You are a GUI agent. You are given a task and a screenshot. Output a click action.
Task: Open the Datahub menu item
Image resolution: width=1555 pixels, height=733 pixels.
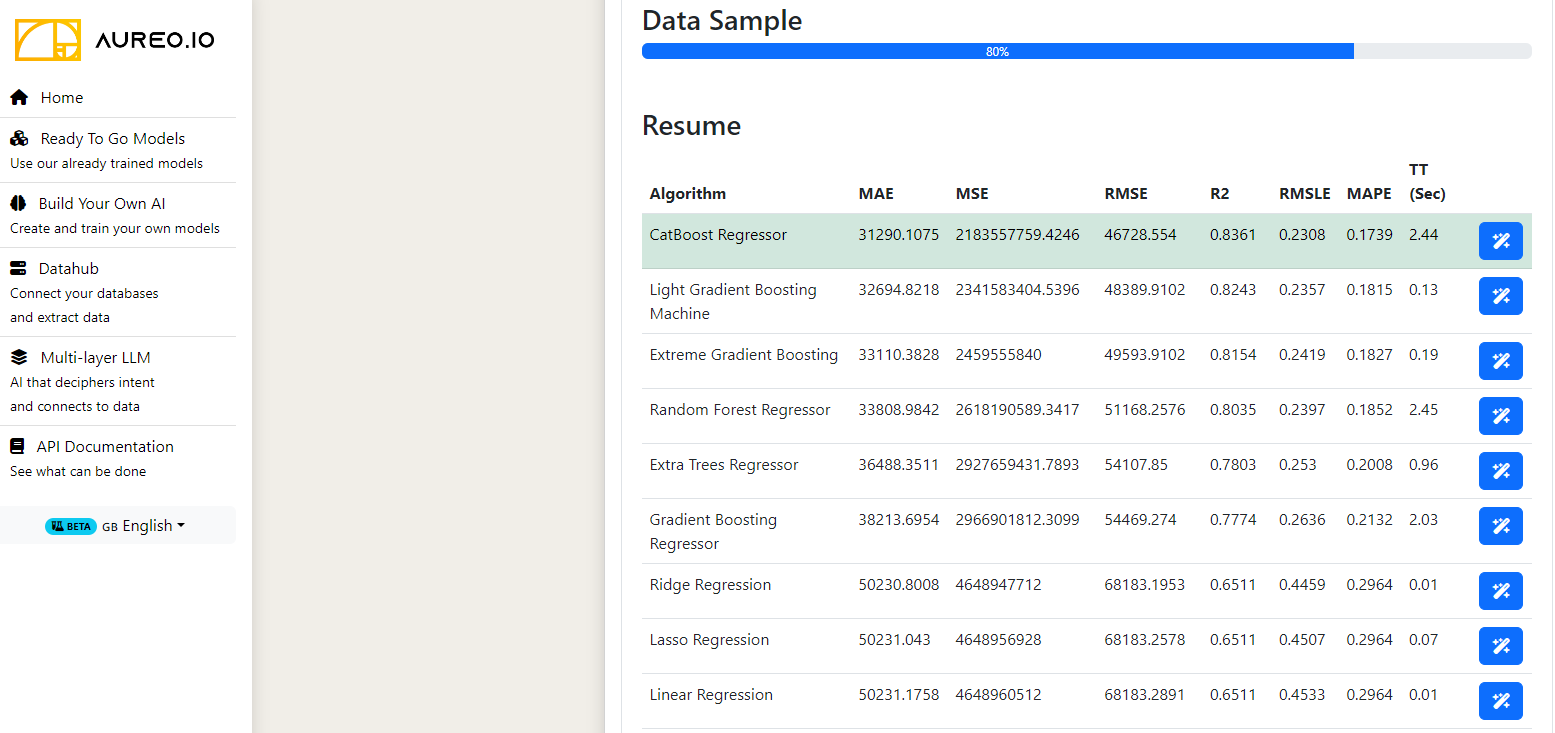pyautogui.click(x=69, y=269)
